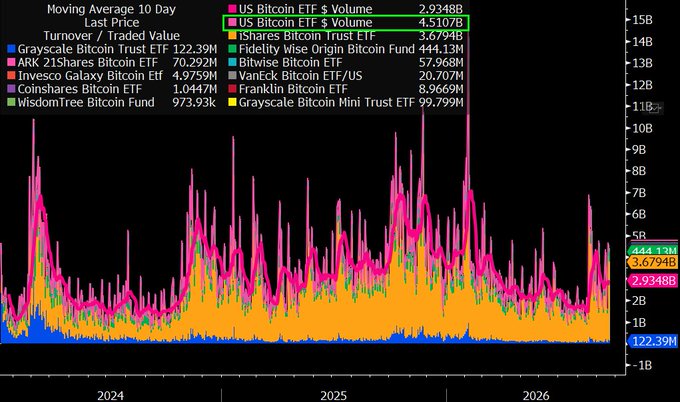The width and height of the screenshot is (680, 402).
Task: Click the 7B y-axis label
Action: click(x=639, y=193)
